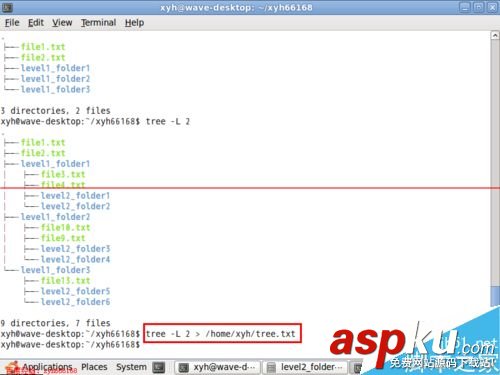The width and height of the screenshot is (500, 375).
Task: Click level2_folder1 in tree output
Action: 75,196
